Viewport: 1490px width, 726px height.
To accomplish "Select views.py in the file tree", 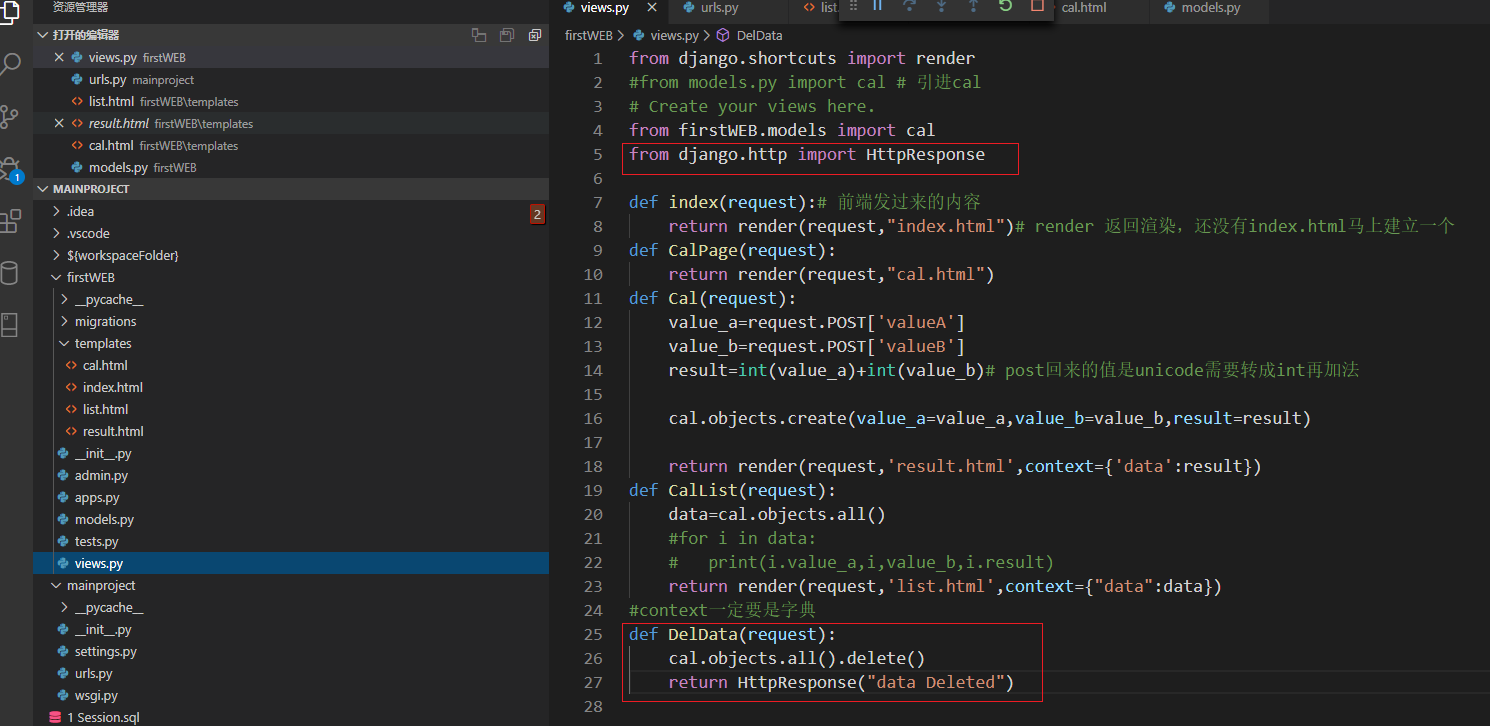I will coord(291,563).
